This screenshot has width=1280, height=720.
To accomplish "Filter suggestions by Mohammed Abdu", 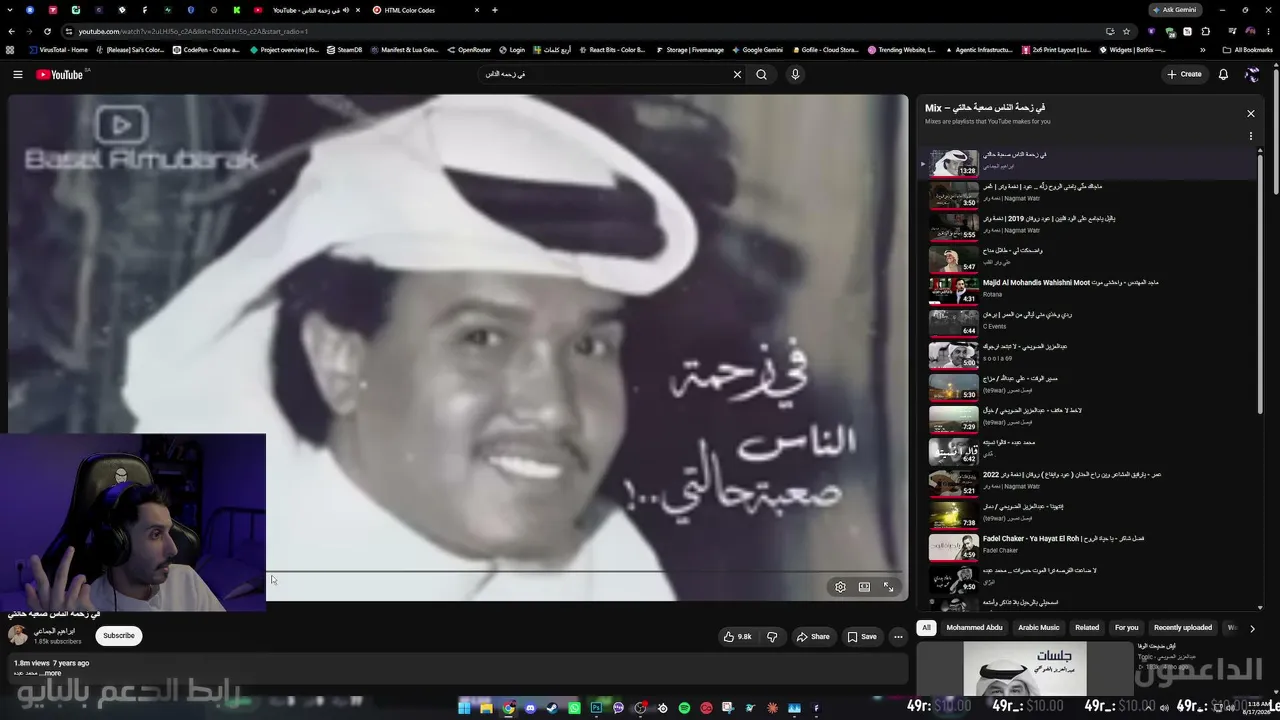I will point(974,628).
